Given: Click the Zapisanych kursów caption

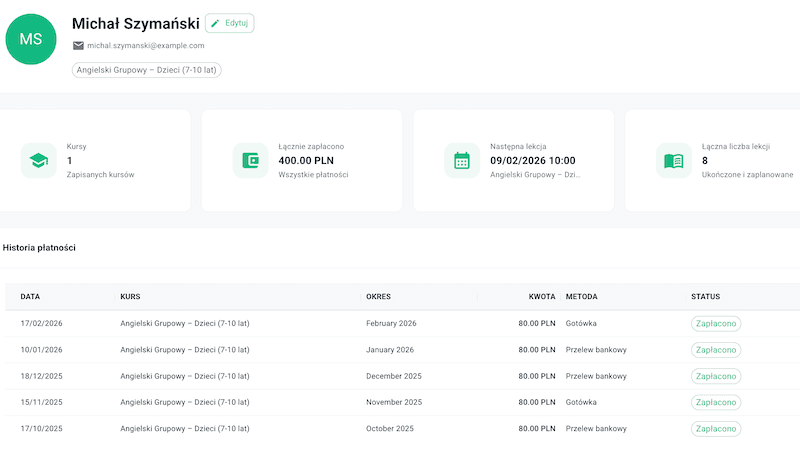Looking at the screenshot, I should pyautogui.click(x=101, y=174).
